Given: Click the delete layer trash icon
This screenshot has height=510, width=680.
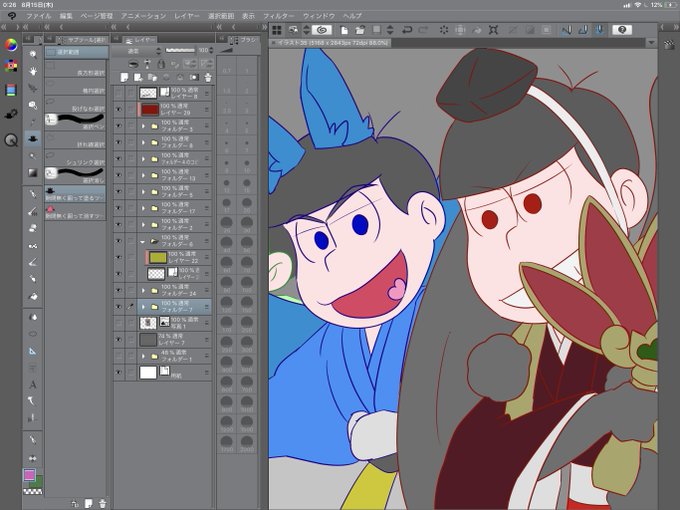Looking at the screenshot, I should tap(208, 78).
